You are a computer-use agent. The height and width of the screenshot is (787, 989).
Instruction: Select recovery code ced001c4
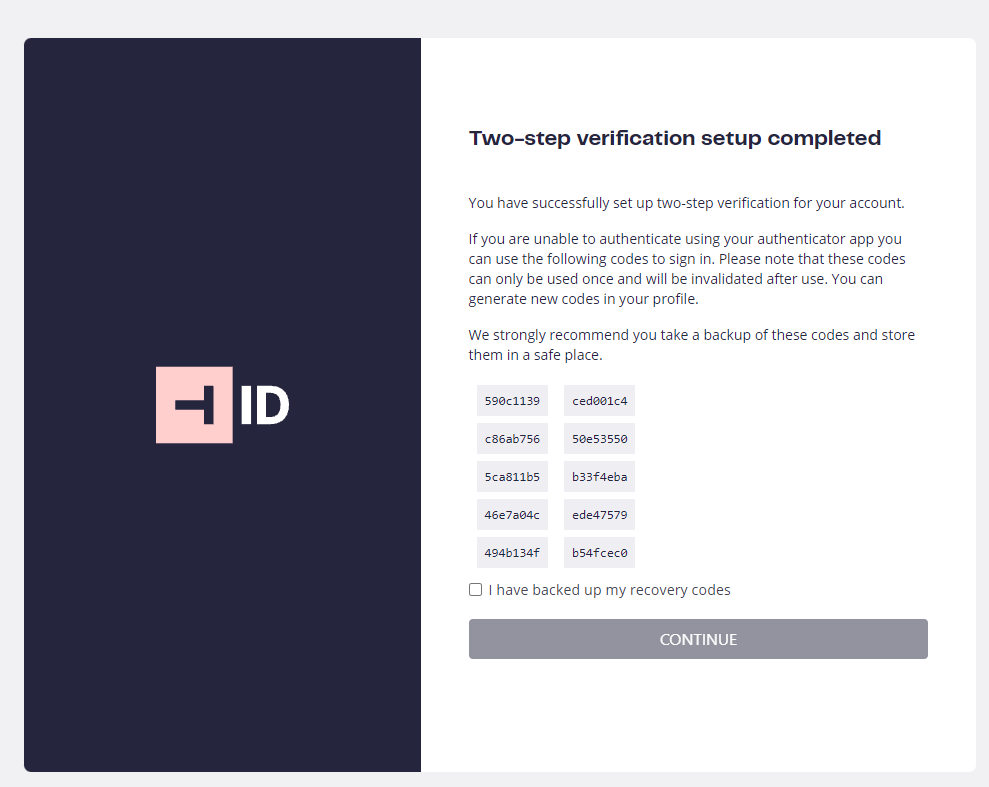click(599, 401)
